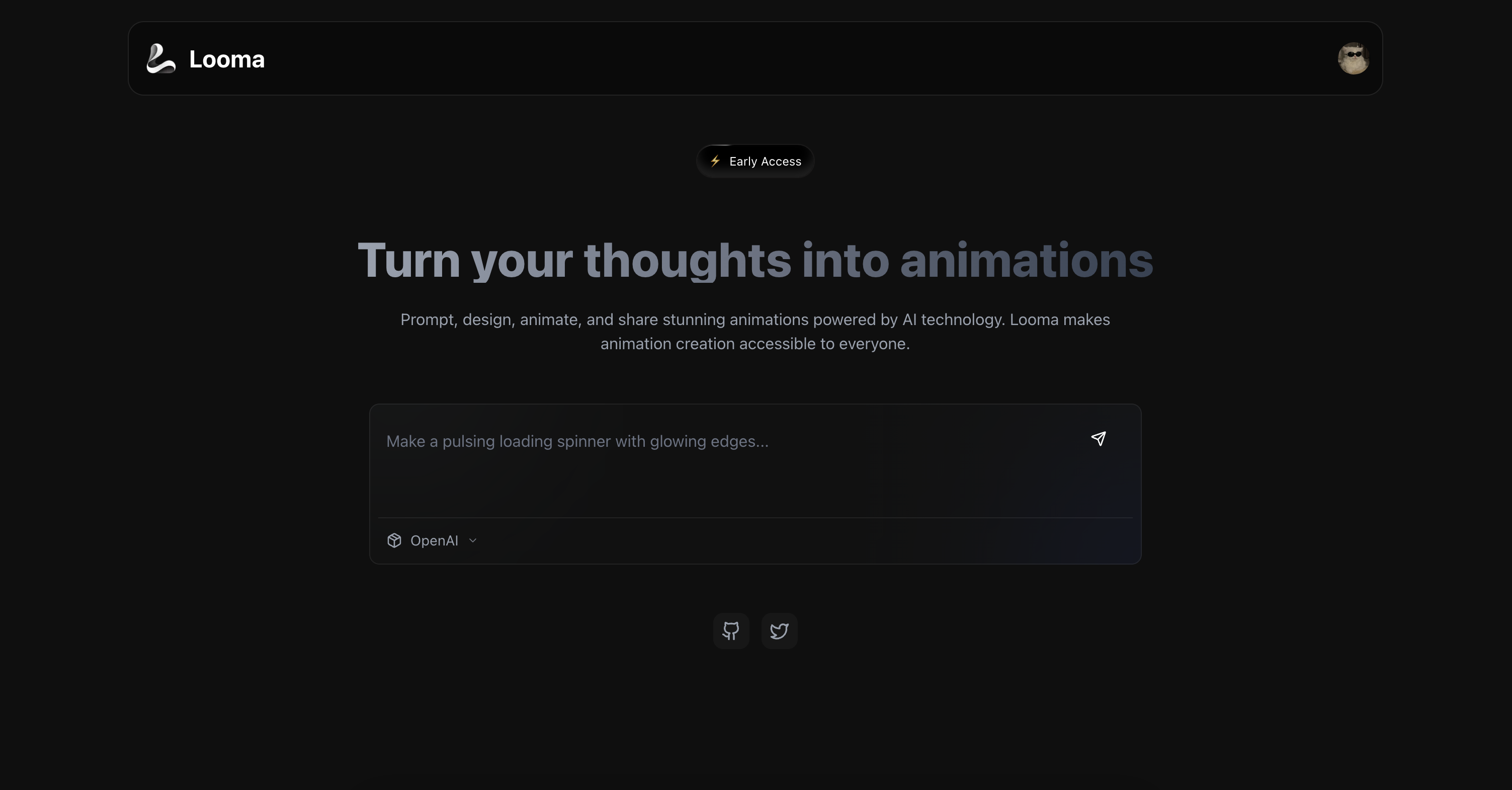Click the lightning bolt icon in Early Access badge
1512x790 pixels.
coord(715,161)
